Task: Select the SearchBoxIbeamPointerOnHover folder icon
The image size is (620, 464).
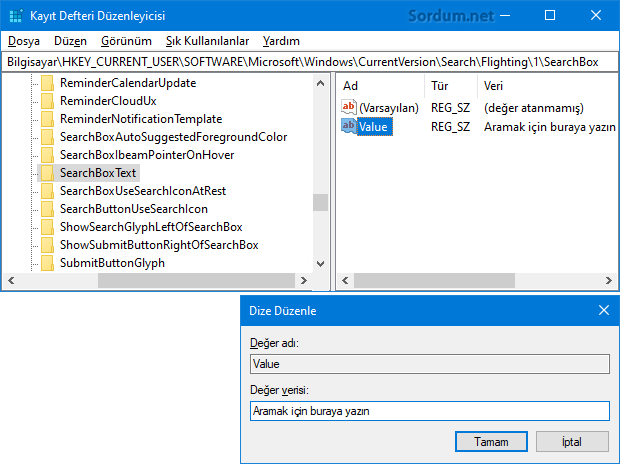Action: [x=47, y=155]
